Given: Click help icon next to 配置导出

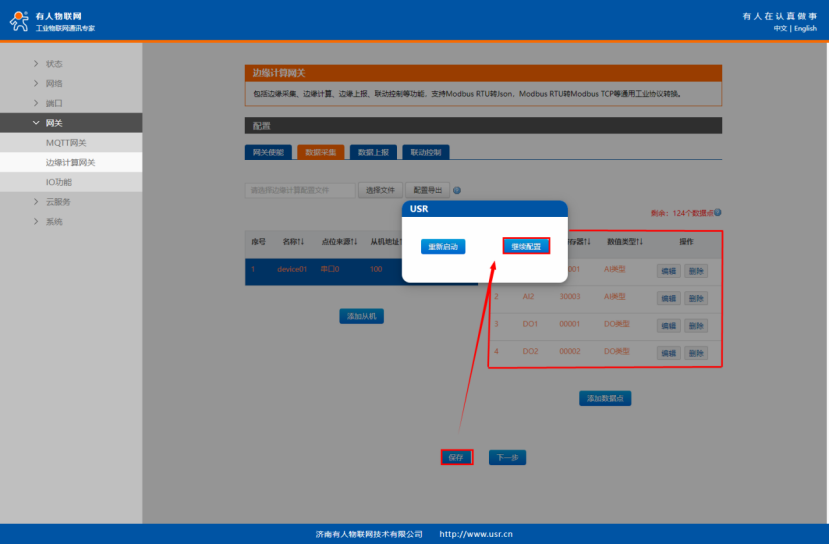Looking at the screenshot, I should tap(457, 190).
